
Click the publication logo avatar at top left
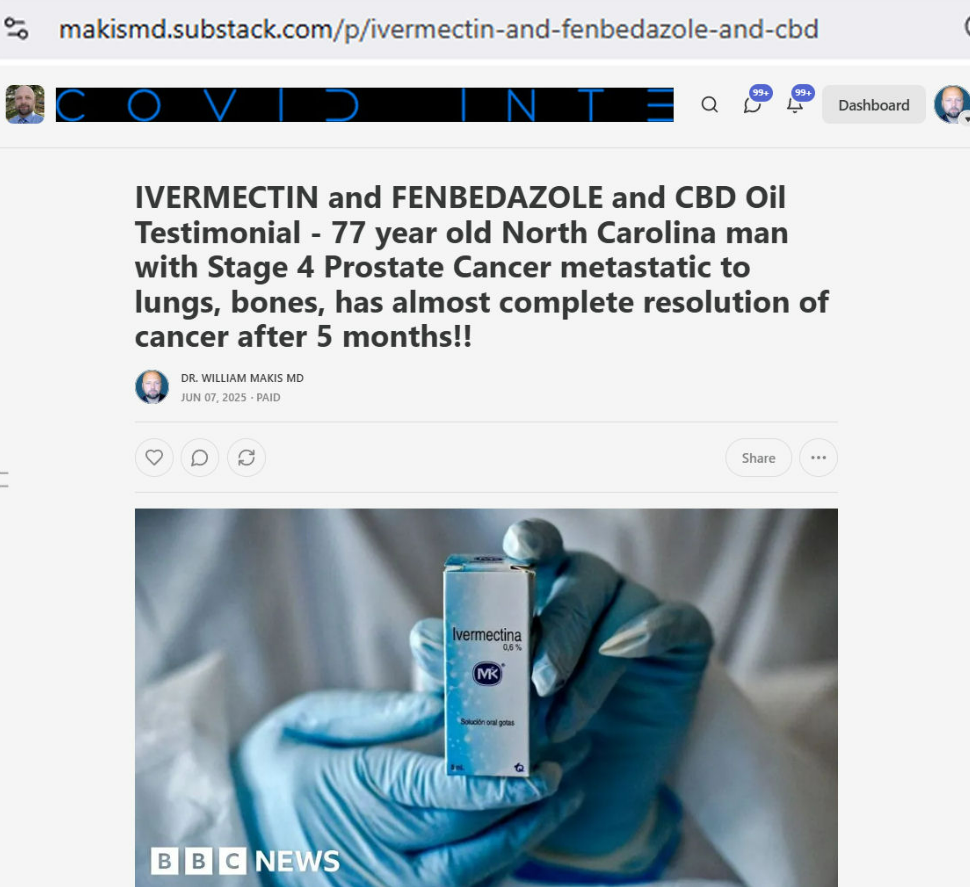(25, 104)
